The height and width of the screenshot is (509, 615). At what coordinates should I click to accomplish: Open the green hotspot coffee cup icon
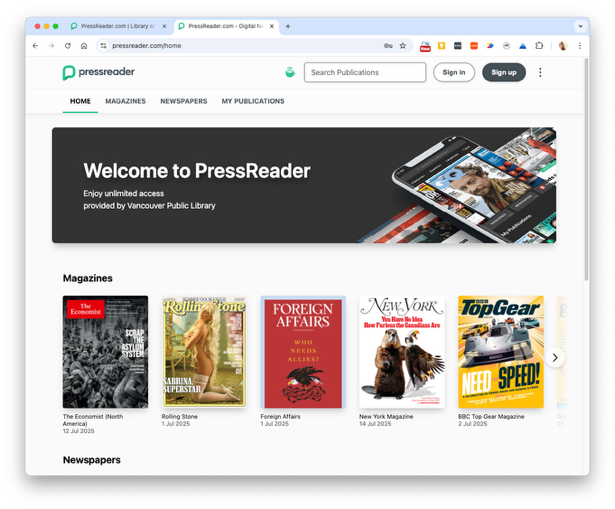(x=290, y=72)
